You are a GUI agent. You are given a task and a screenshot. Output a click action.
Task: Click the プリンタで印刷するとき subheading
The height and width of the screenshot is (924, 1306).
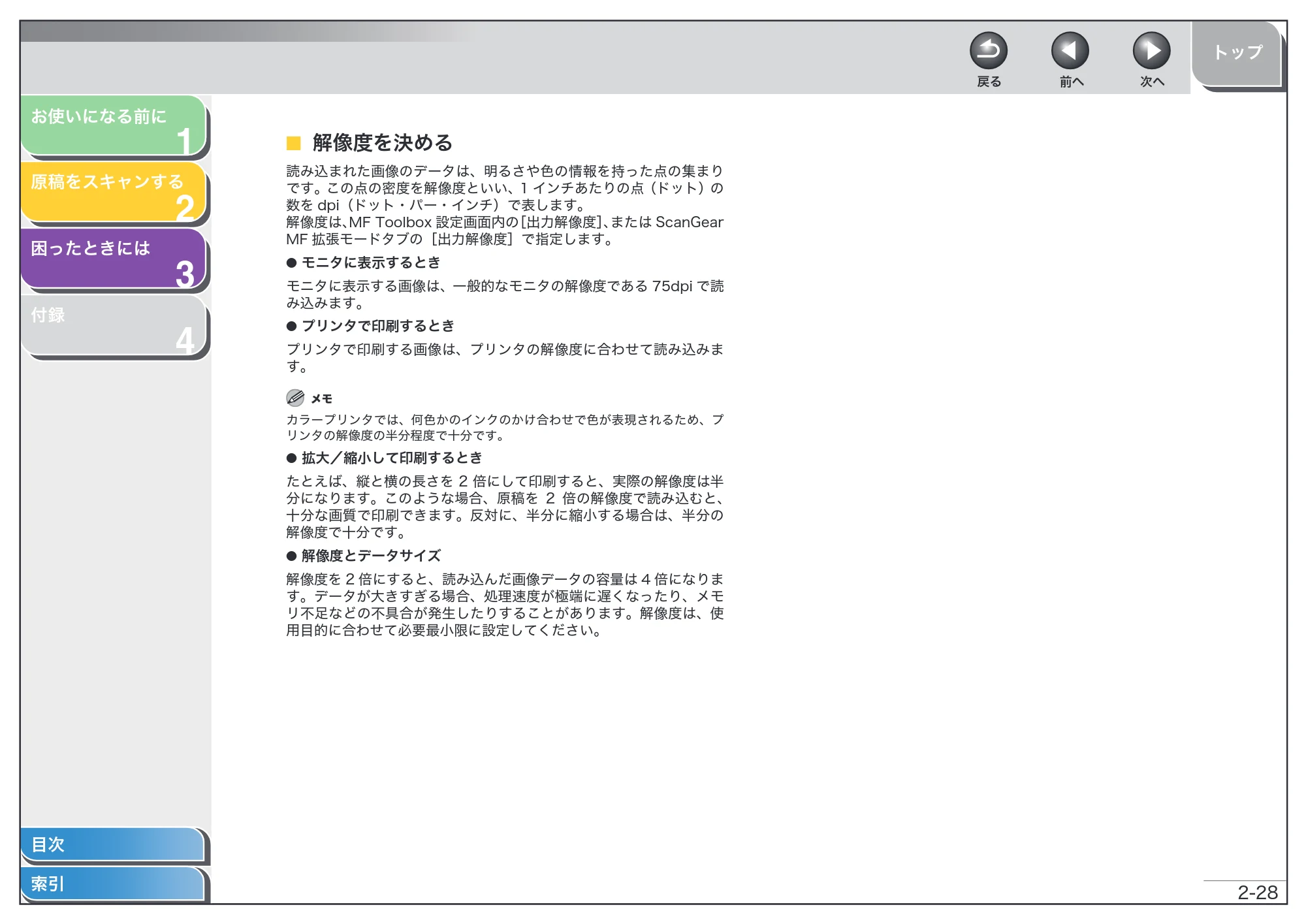[377, 326]
